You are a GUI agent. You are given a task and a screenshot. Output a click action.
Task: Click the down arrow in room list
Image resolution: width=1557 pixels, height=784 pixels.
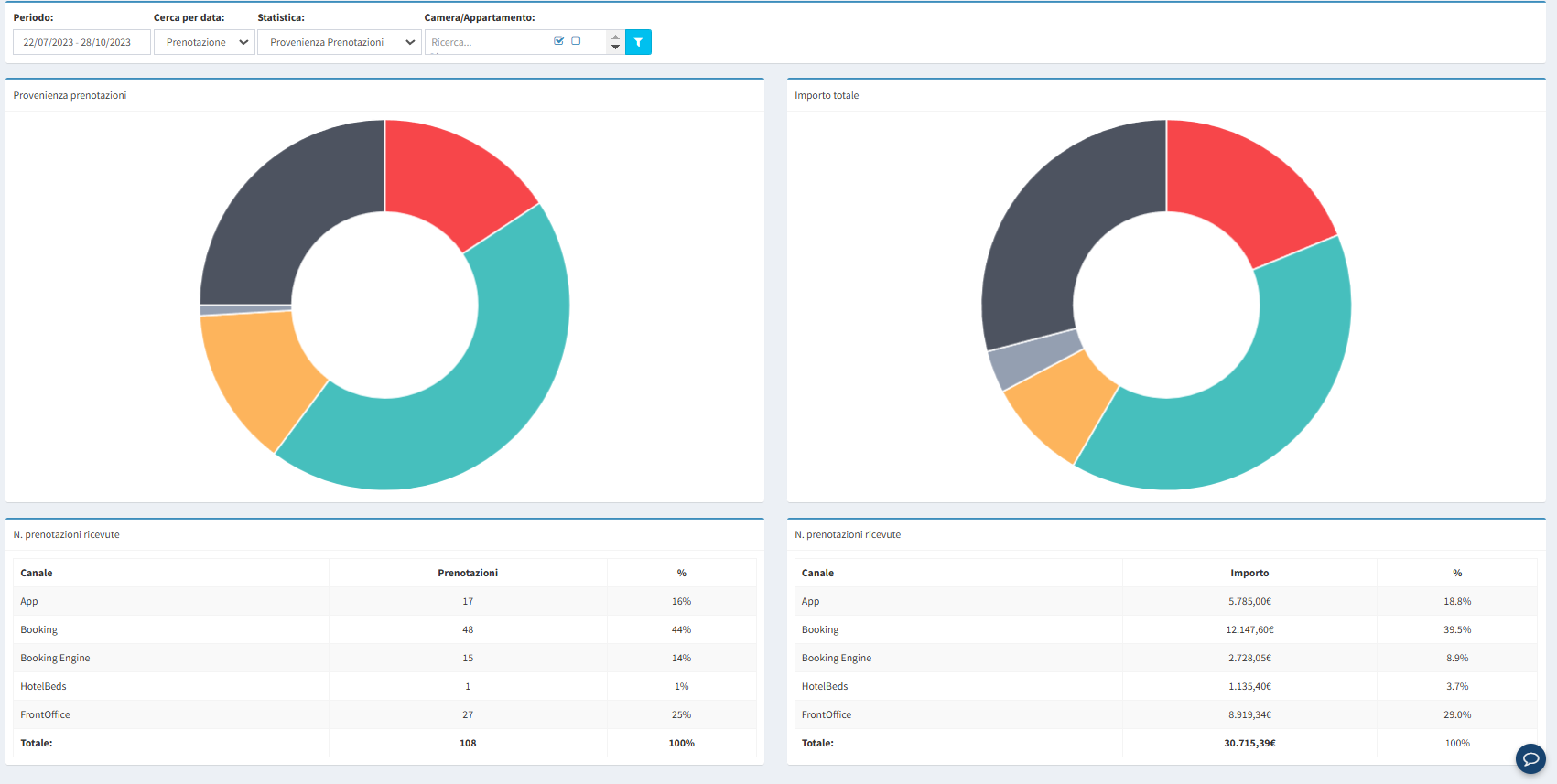pyautogui.click(x=615, y=48)
